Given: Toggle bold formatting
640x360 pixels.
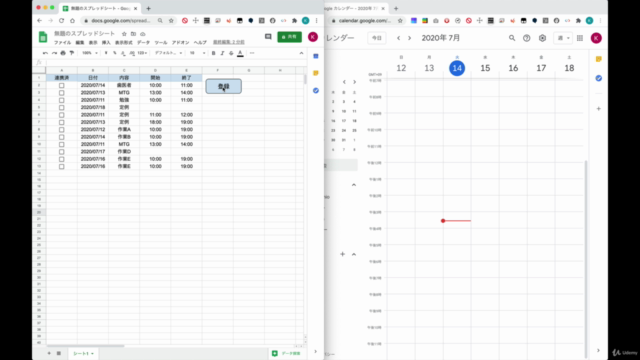Looking at the screenshot, I should [213, 53].
